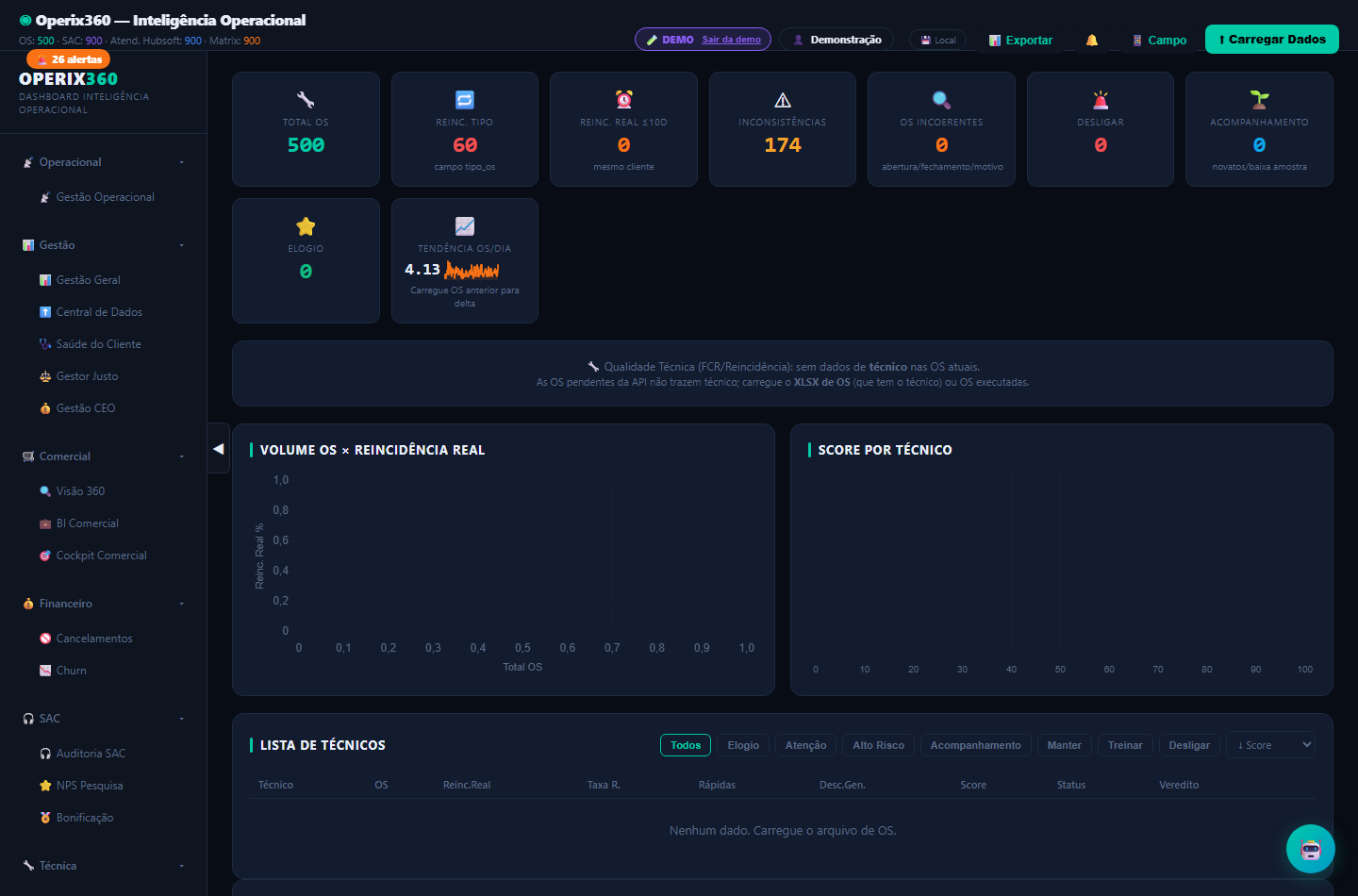Open Central de Dados page
1358x896 pixels.
[x=99, y=312]
